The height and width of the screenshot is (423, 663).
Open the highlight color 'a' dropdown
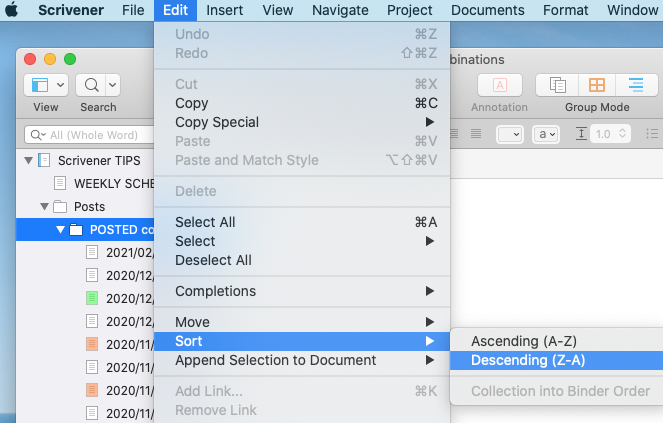click(x=546, y=135)
